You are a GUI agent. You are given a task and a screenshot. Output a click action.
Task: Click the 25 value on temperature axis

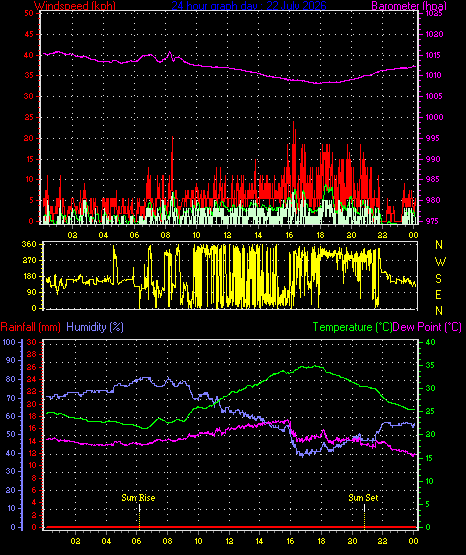point(430,412)
